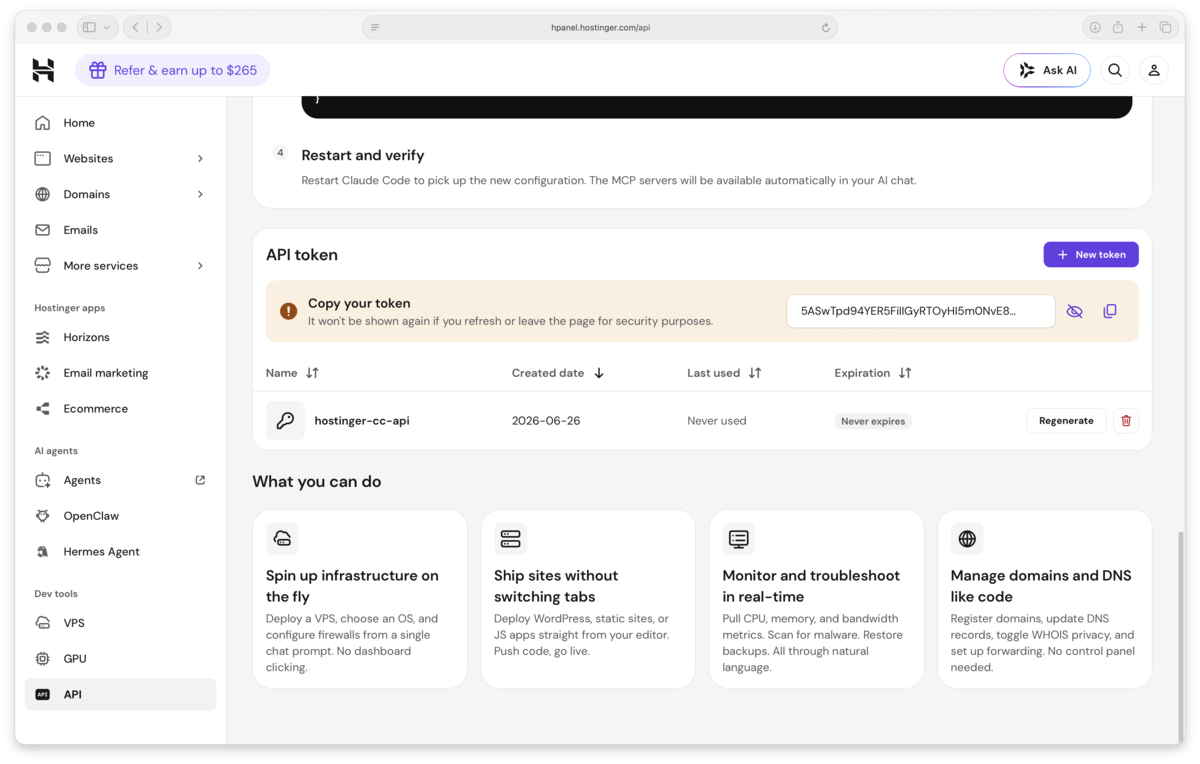Viewport: 1200px width, 764px height.
Task: Click the Home sidebar icon
Action: 42,123
